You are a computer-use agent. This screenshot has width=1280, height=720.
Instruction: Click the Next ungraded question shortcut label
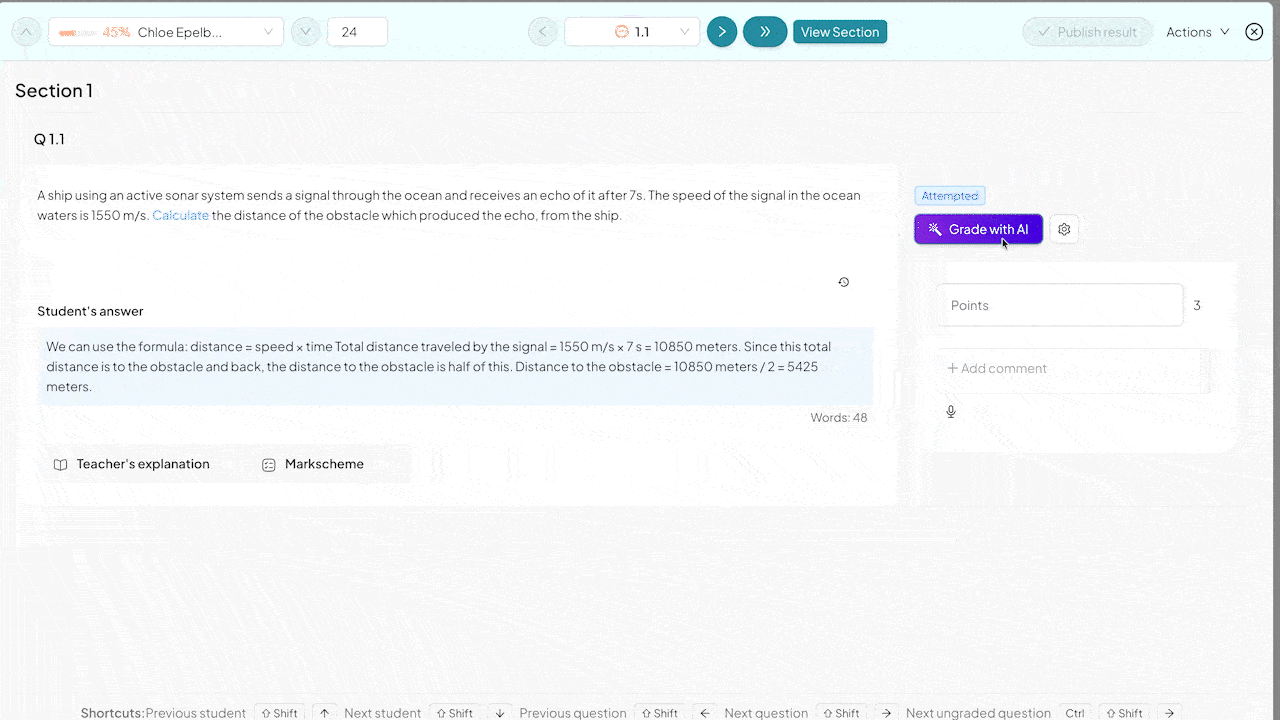click(978, 713)
